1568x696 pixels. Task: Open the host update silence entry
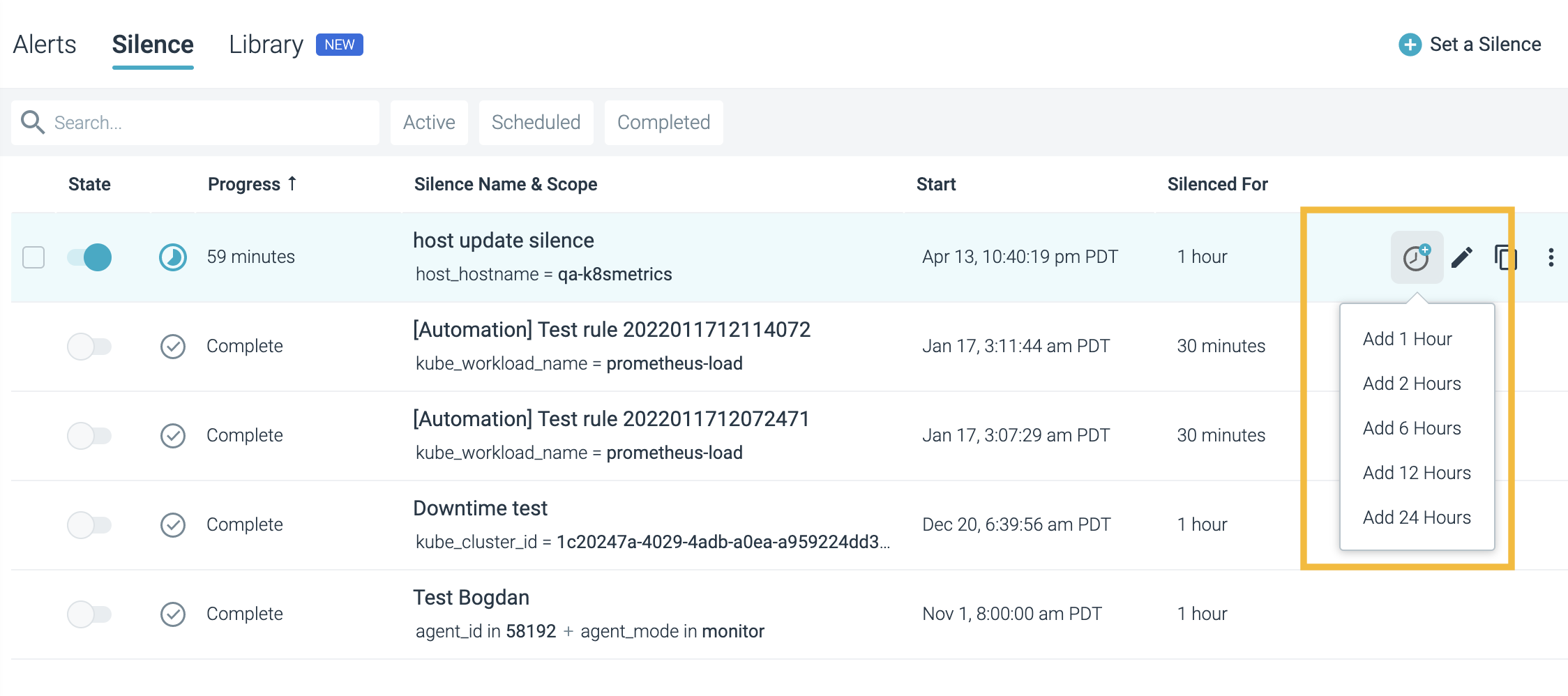504,241
